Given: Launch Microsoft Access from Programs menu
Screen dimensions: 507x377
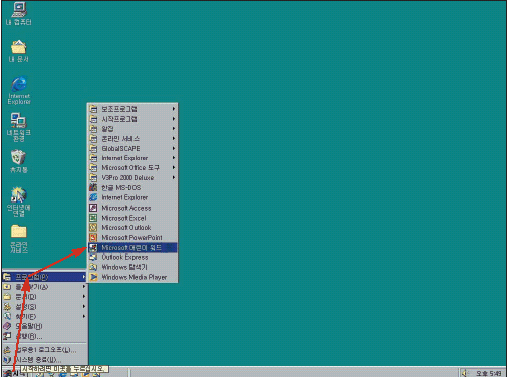Looking at the screenshot, I should coord(133,208).
